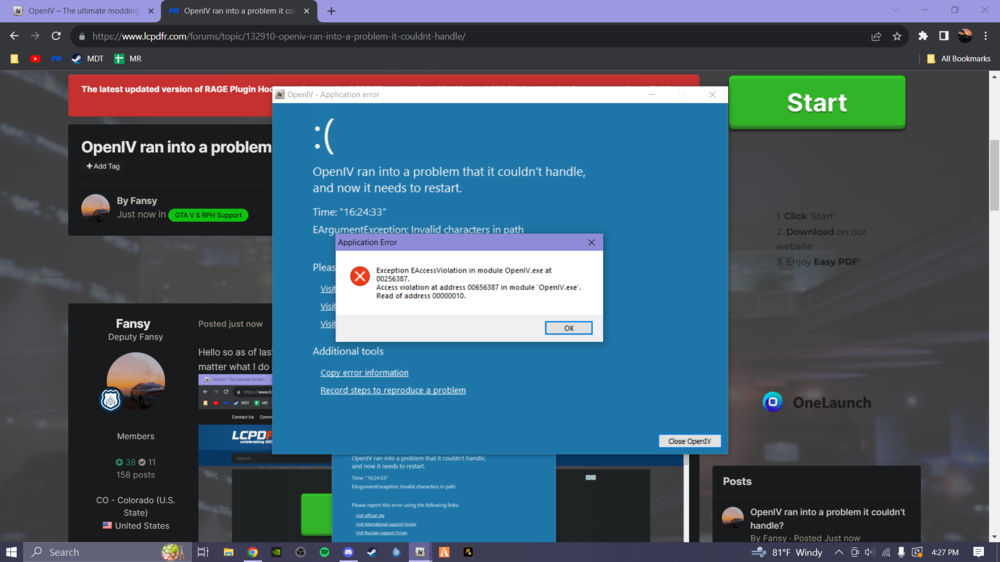
Task: Open the GTA V & RPH Support category tag
Action: click(x=208, y=215)
